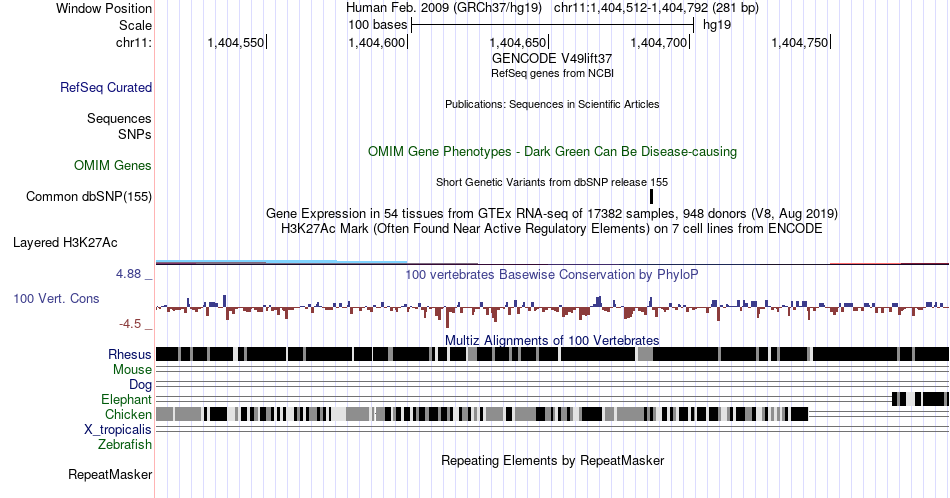
Task: Open the 100 Vert. Cons track label
Action: (56, 298)
